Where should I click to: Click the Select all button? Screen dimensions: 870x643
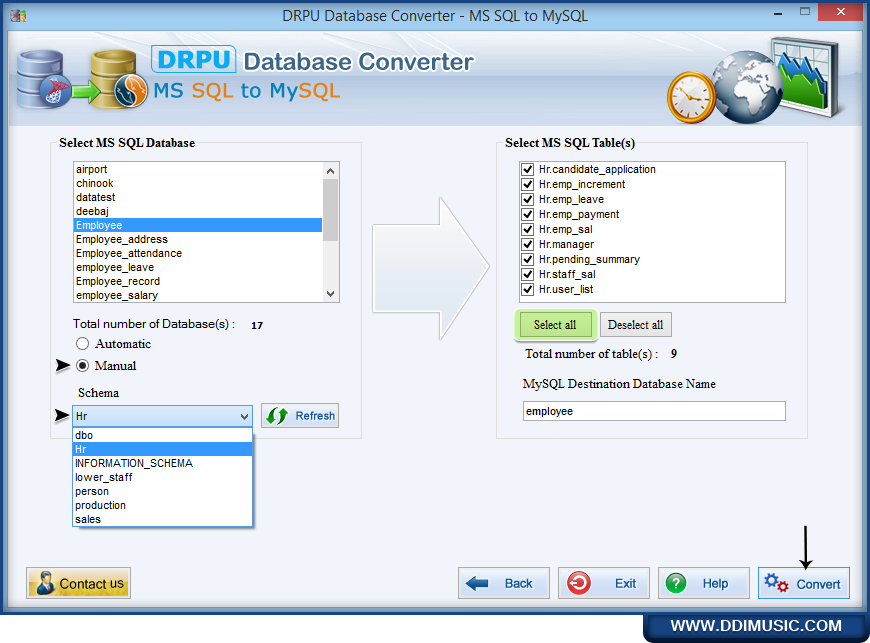pyautogui.click(x=555, y=325)
